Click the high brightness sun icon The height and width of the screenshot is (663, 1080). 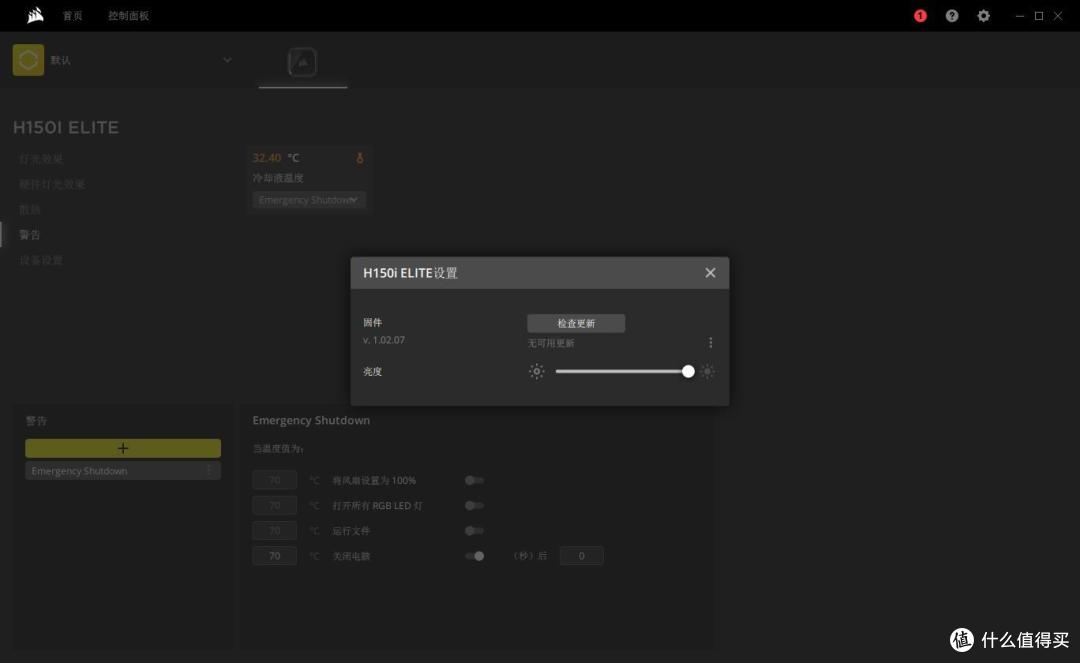[x=707, y=372]
